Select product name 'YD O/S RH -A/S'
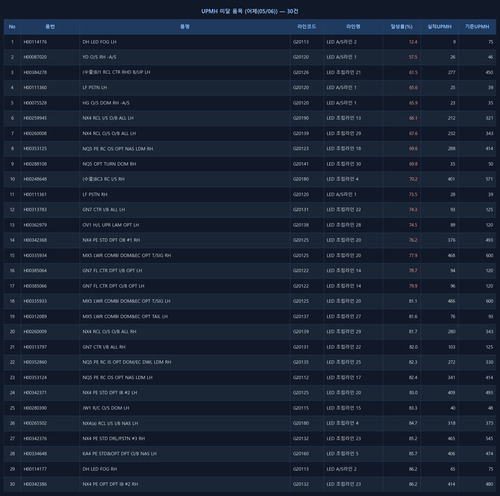Viewport: 500px width, 496px height. 99,57
